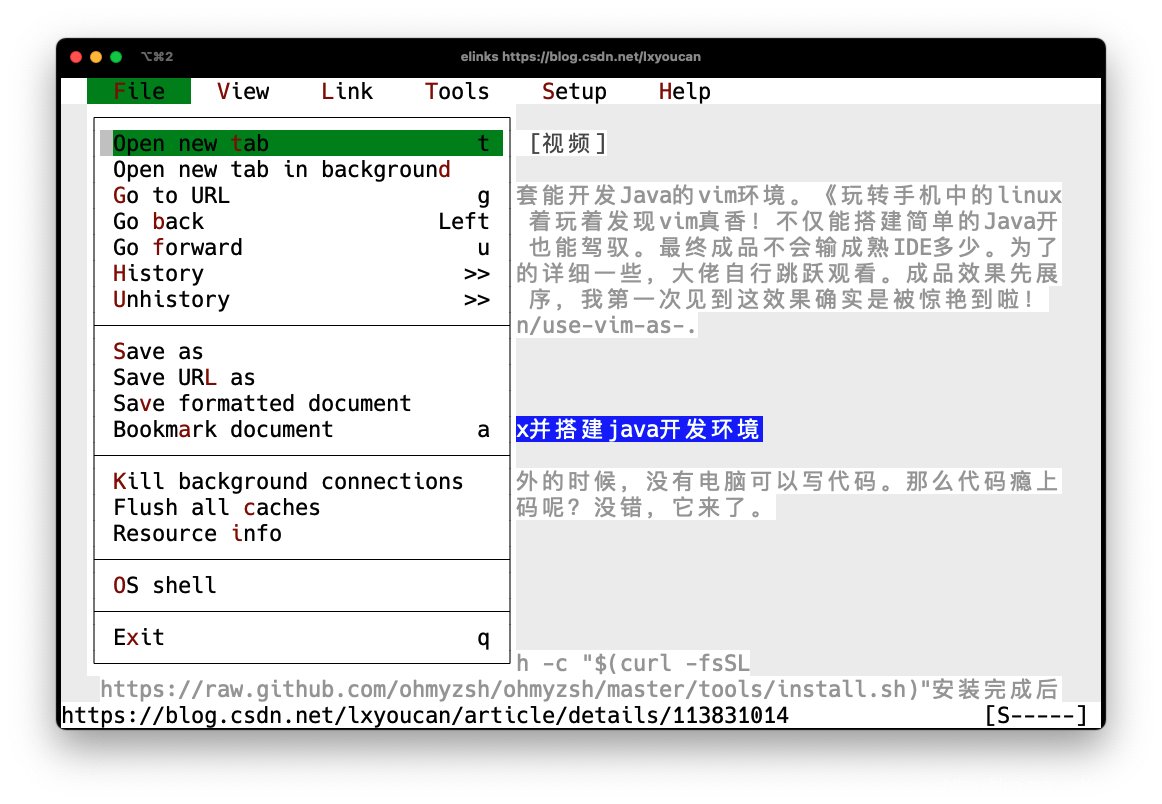Choose Save formatted document
The height and width of the screenshot is (804, 1162).
302,403
